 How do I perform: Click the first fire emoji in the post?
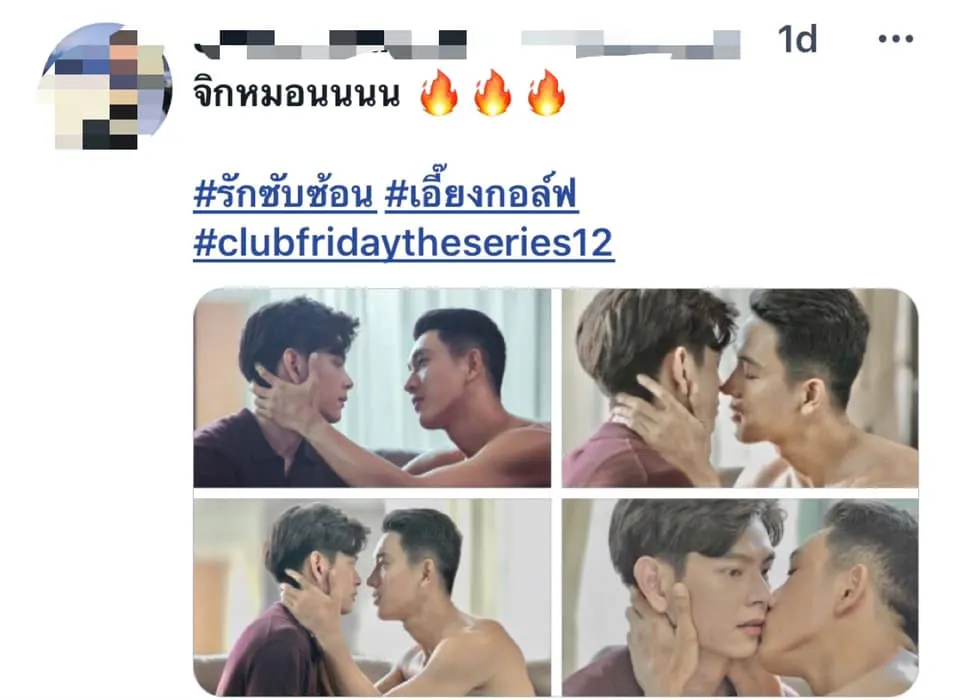[x=439, y=92]
